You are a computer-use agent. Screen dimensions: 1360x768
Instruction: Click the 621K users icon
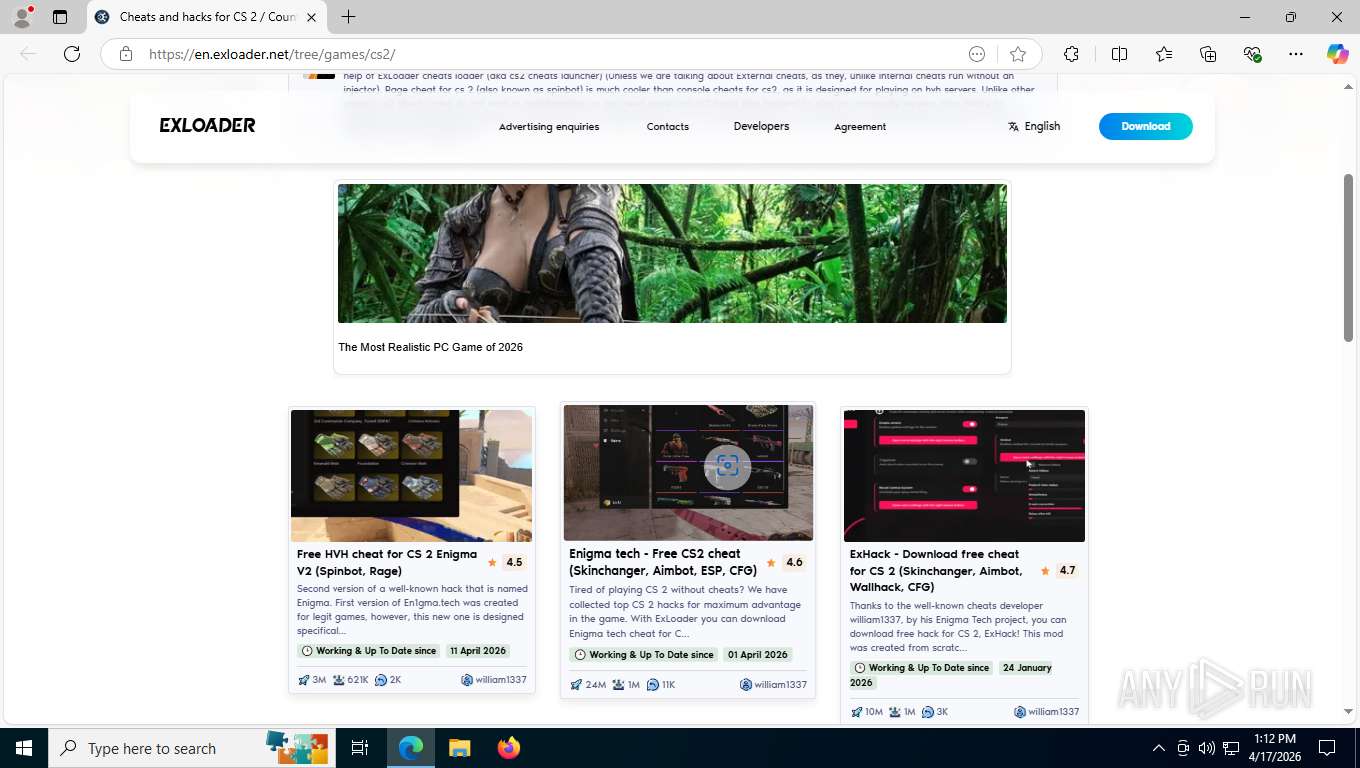(x=339, y=680)
